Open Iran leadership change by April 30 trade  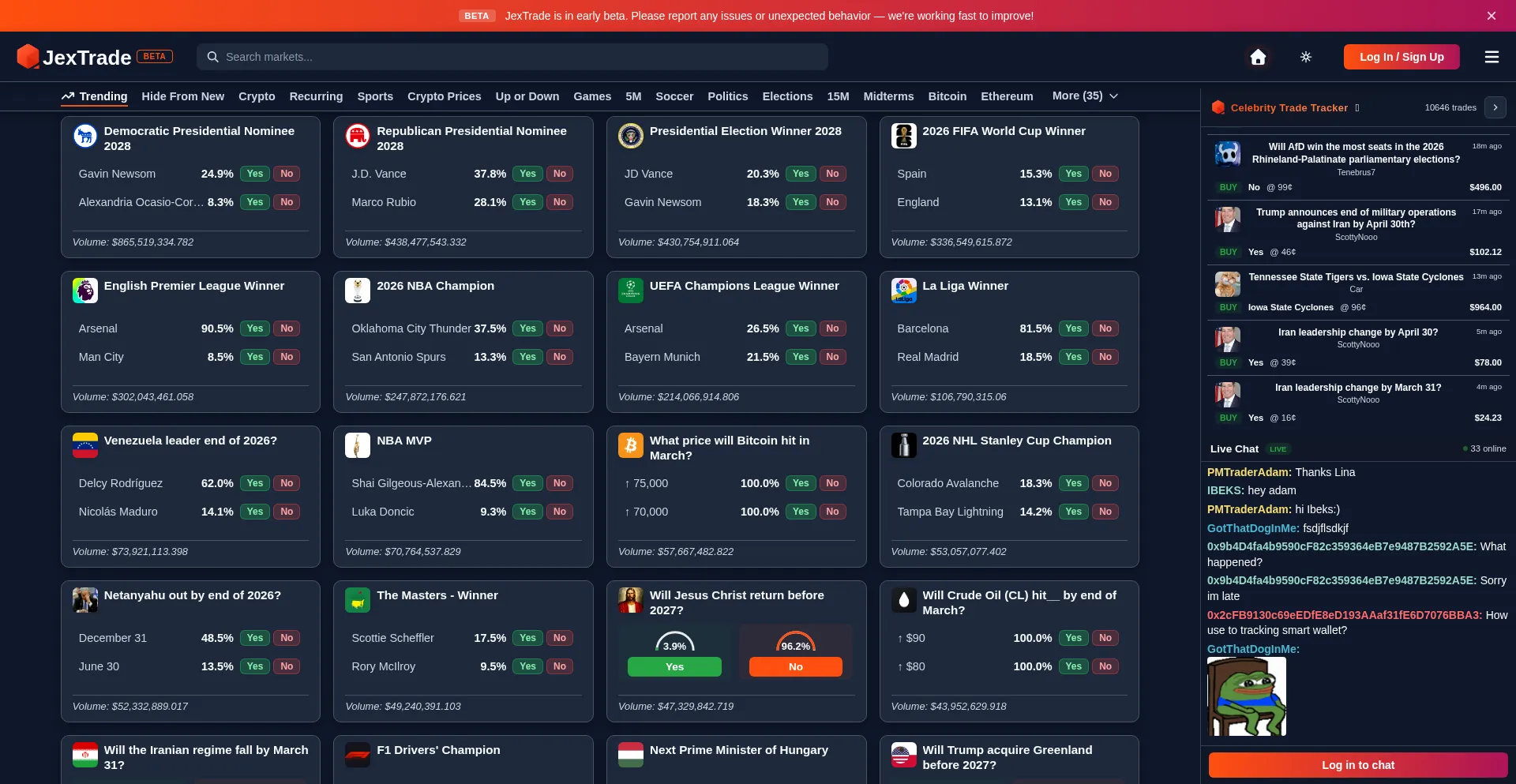pyautogui.click(x=1358, y=347)
